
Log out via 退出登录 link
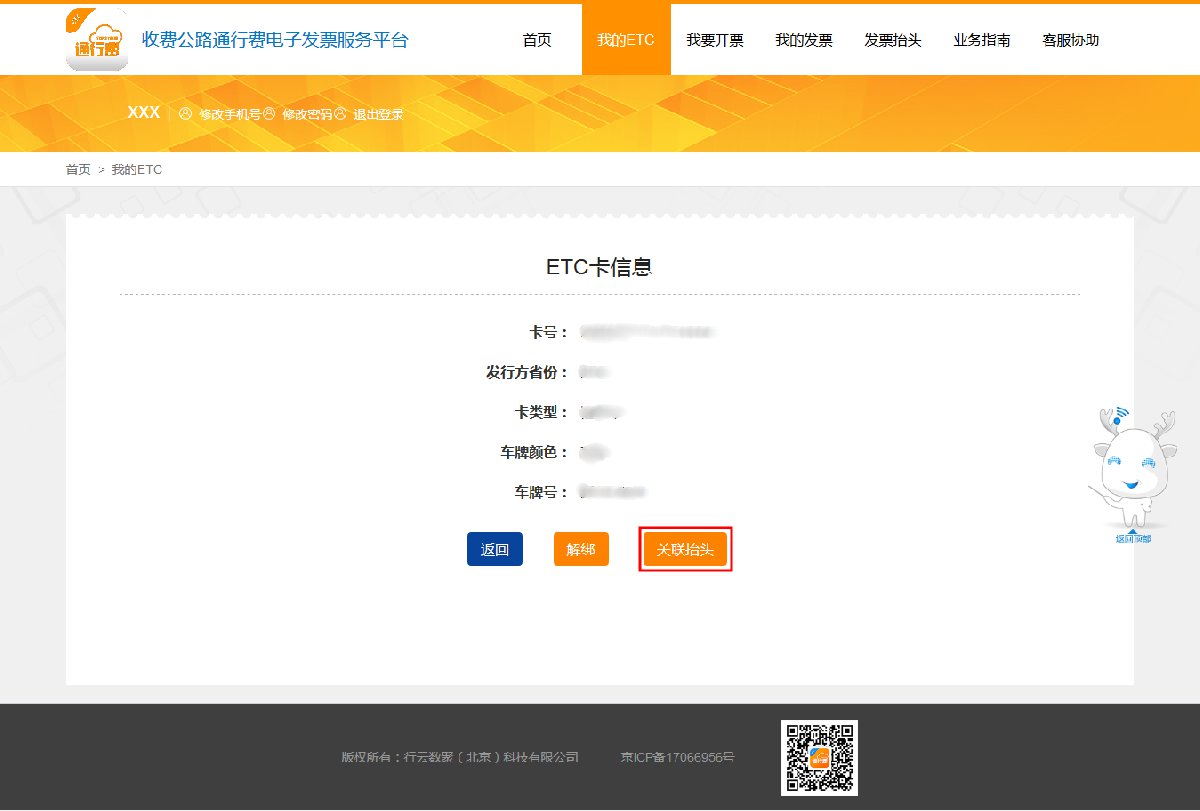click(378, 114)
